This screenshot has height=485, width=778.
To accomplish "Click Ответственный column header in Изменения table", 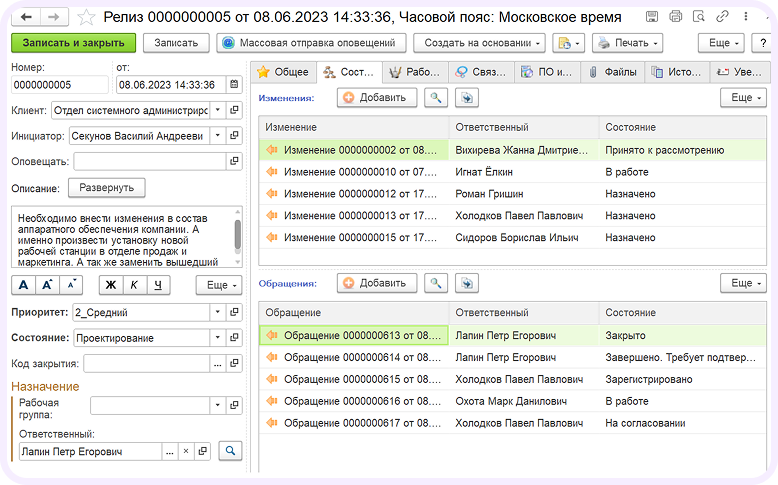I will [524, 127].
